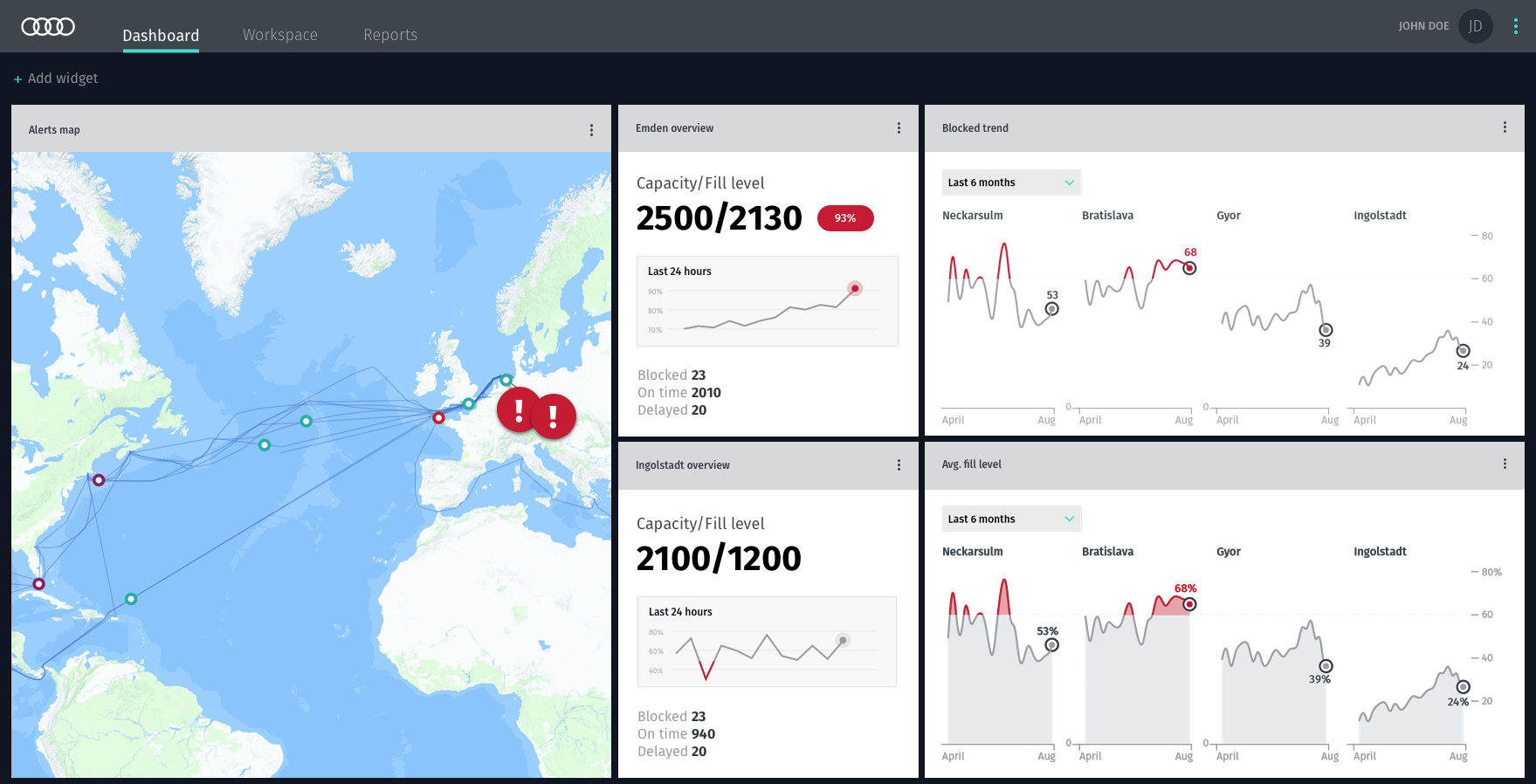This screenshot has height=784, width=1536.
Task: Click the Gyor label in Avg. fill level
Action: [1228, 552]
